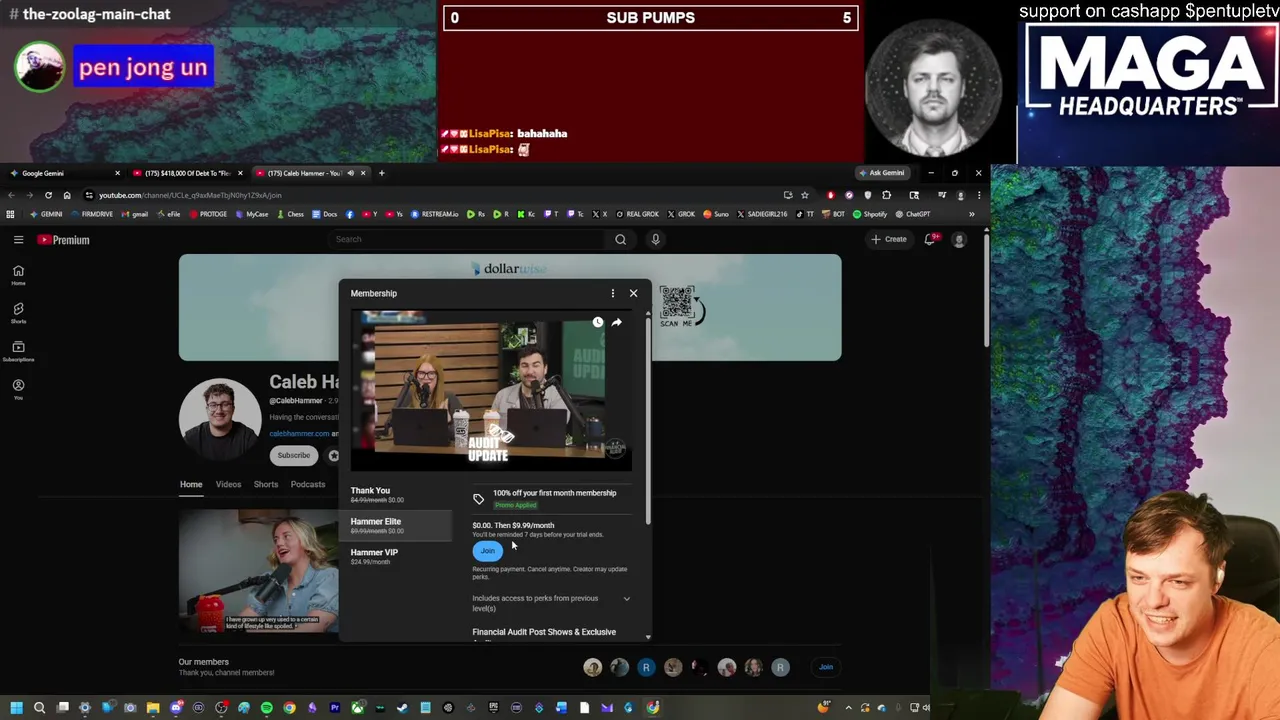
Task: Open Membership dialog three-dot options menu
Action: 613,293
